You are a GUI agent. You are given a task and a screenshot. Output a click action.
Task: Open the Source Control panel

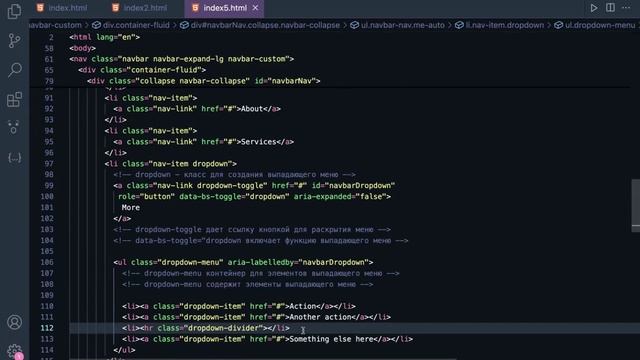coord(14,40)
